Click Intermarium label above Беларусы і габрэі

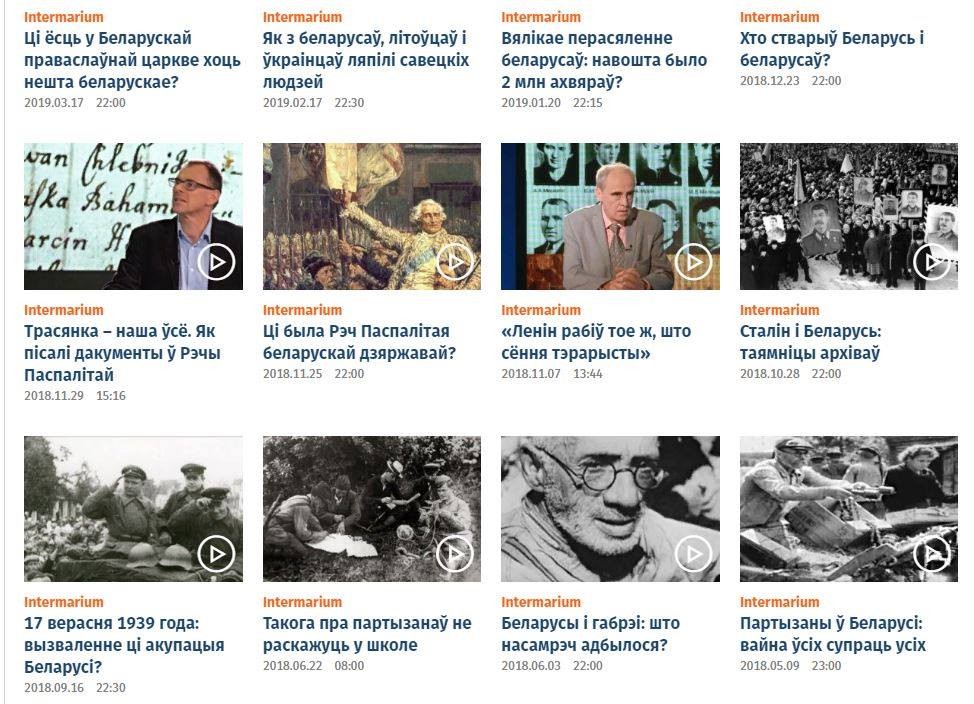click(540, 601)
